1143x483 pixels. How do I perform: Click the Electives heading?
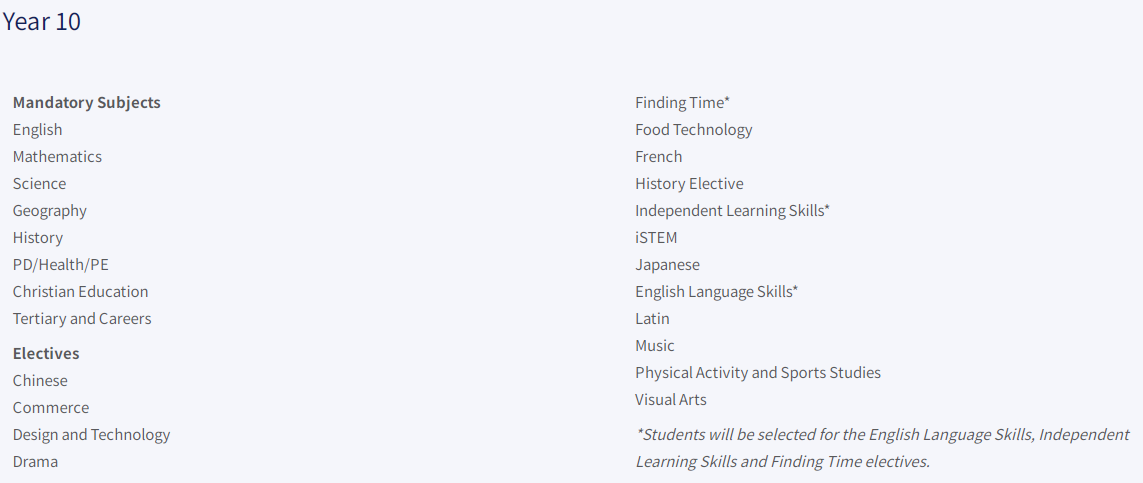(x=46, y=353)
